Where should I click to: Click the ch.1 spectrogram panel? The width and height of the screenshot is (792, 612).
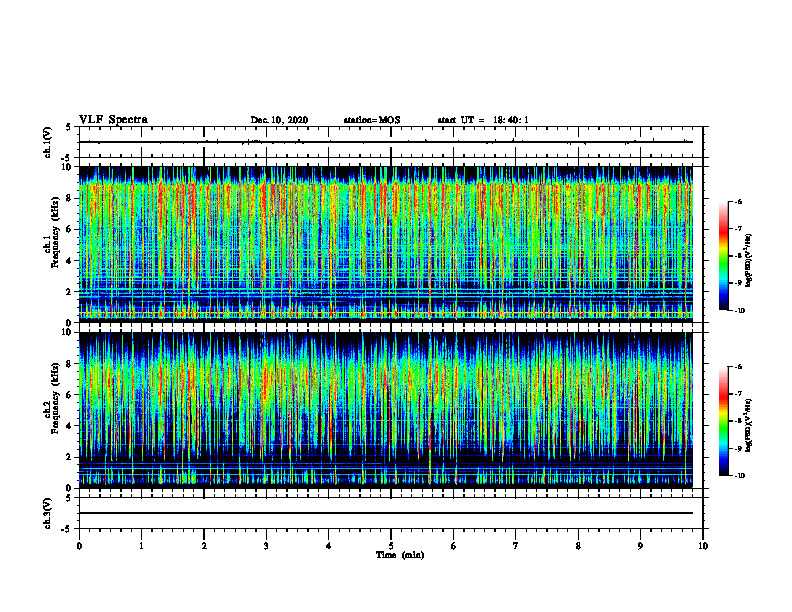click(x=386, y=244)
